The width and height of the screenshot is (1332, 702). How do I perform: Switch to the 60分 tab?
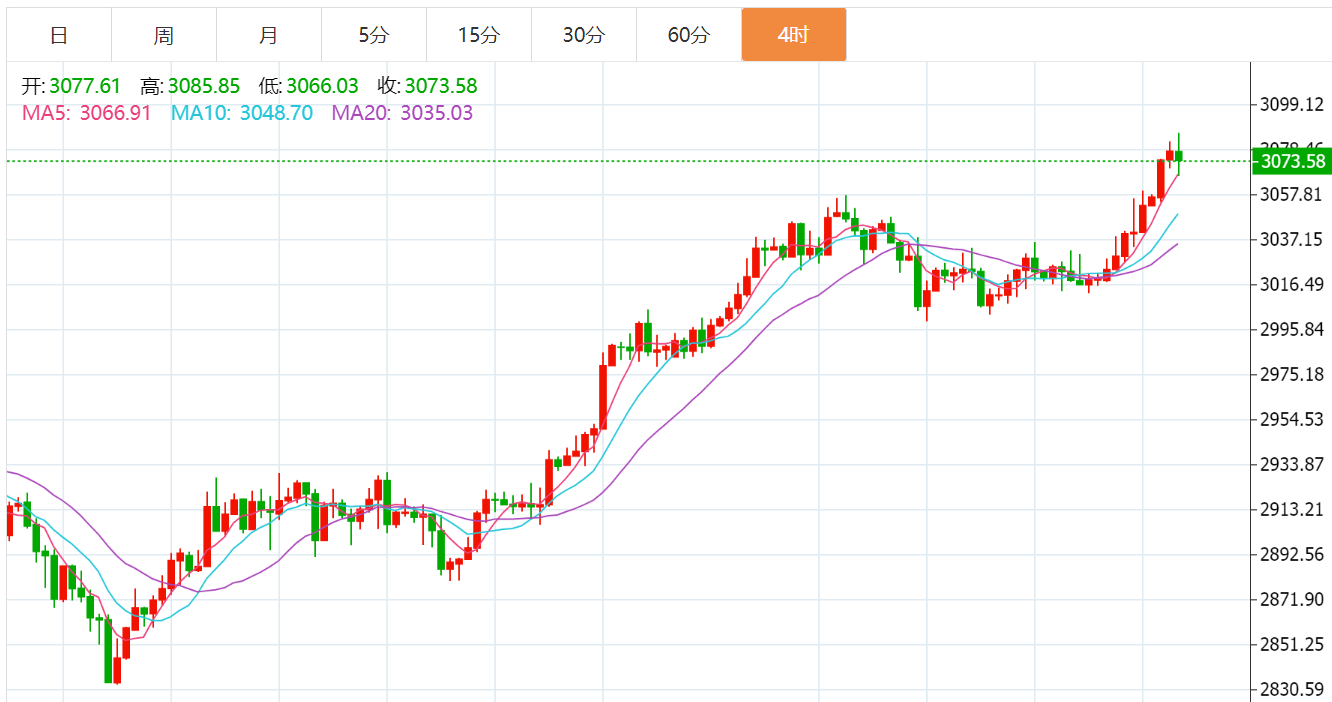coord(689,35)
